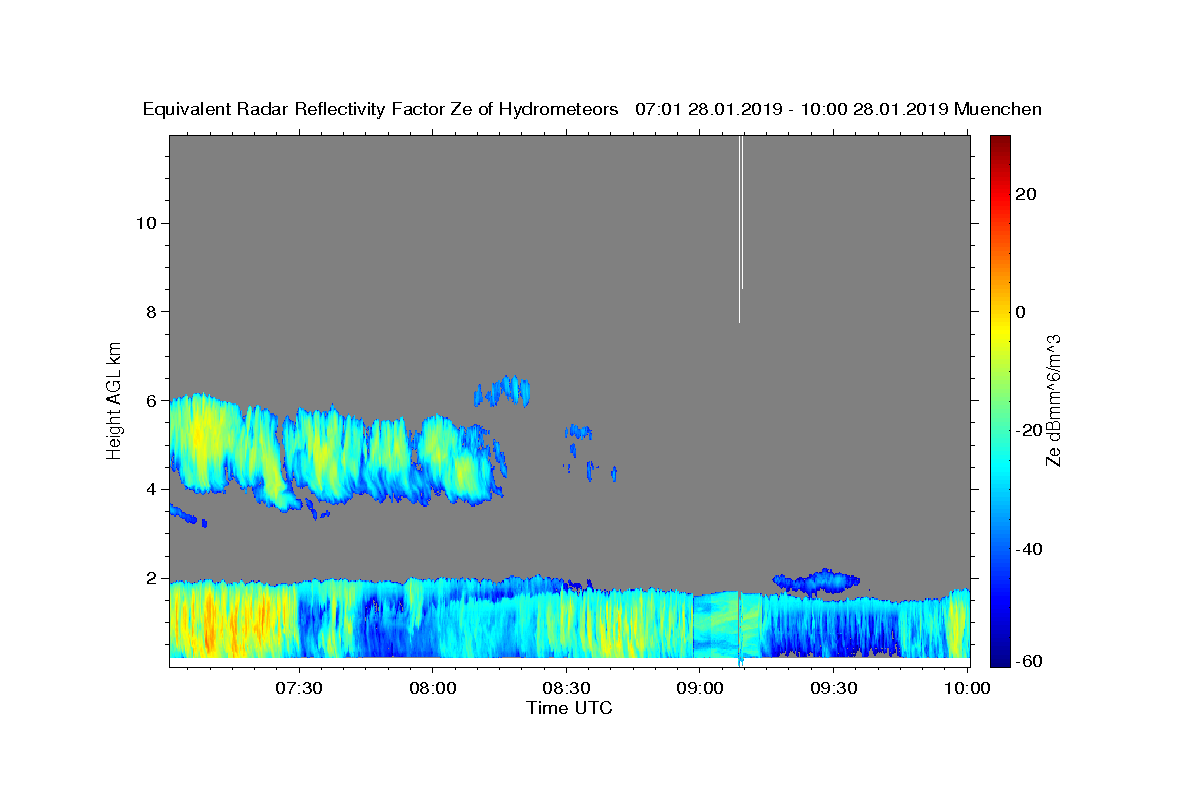Click the height tick label '8'
Viewport: 1200px width, 800px height.
[150, 312]
